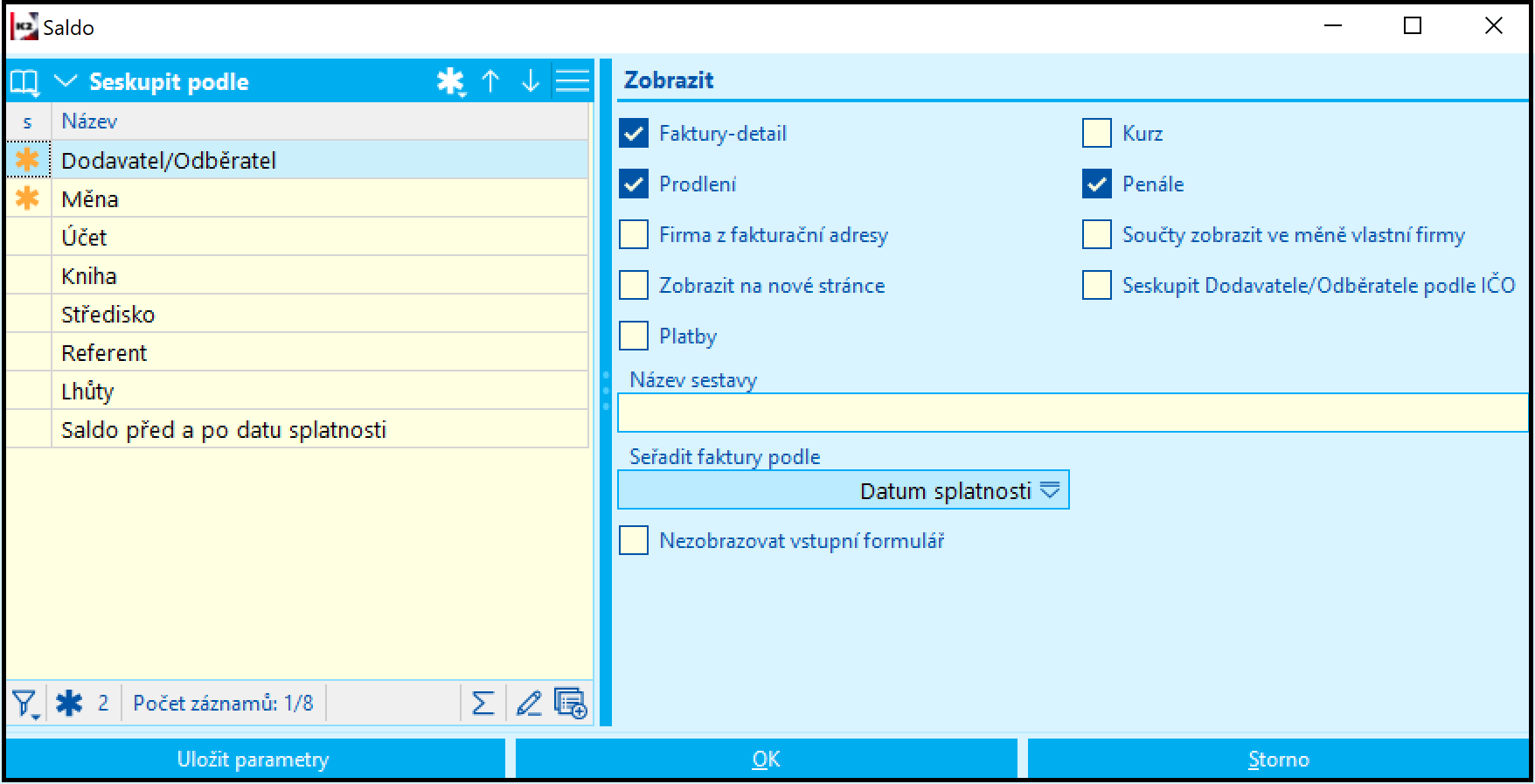The height and width of the screenshot is (784, 1535).
Task: Uncheck the Prodlení checkbox
Action: click(x=634, y=184)
